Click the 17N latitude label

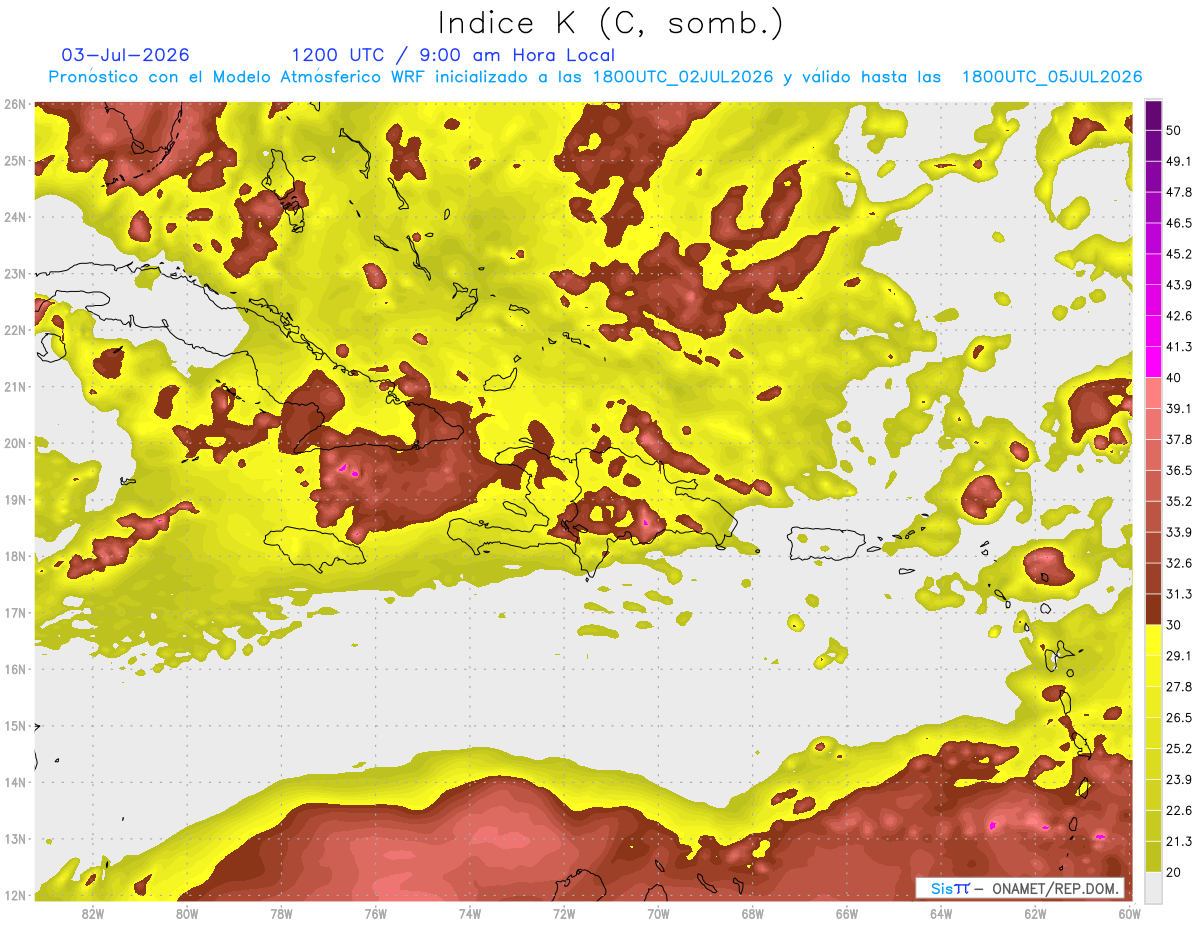point(14,613)
